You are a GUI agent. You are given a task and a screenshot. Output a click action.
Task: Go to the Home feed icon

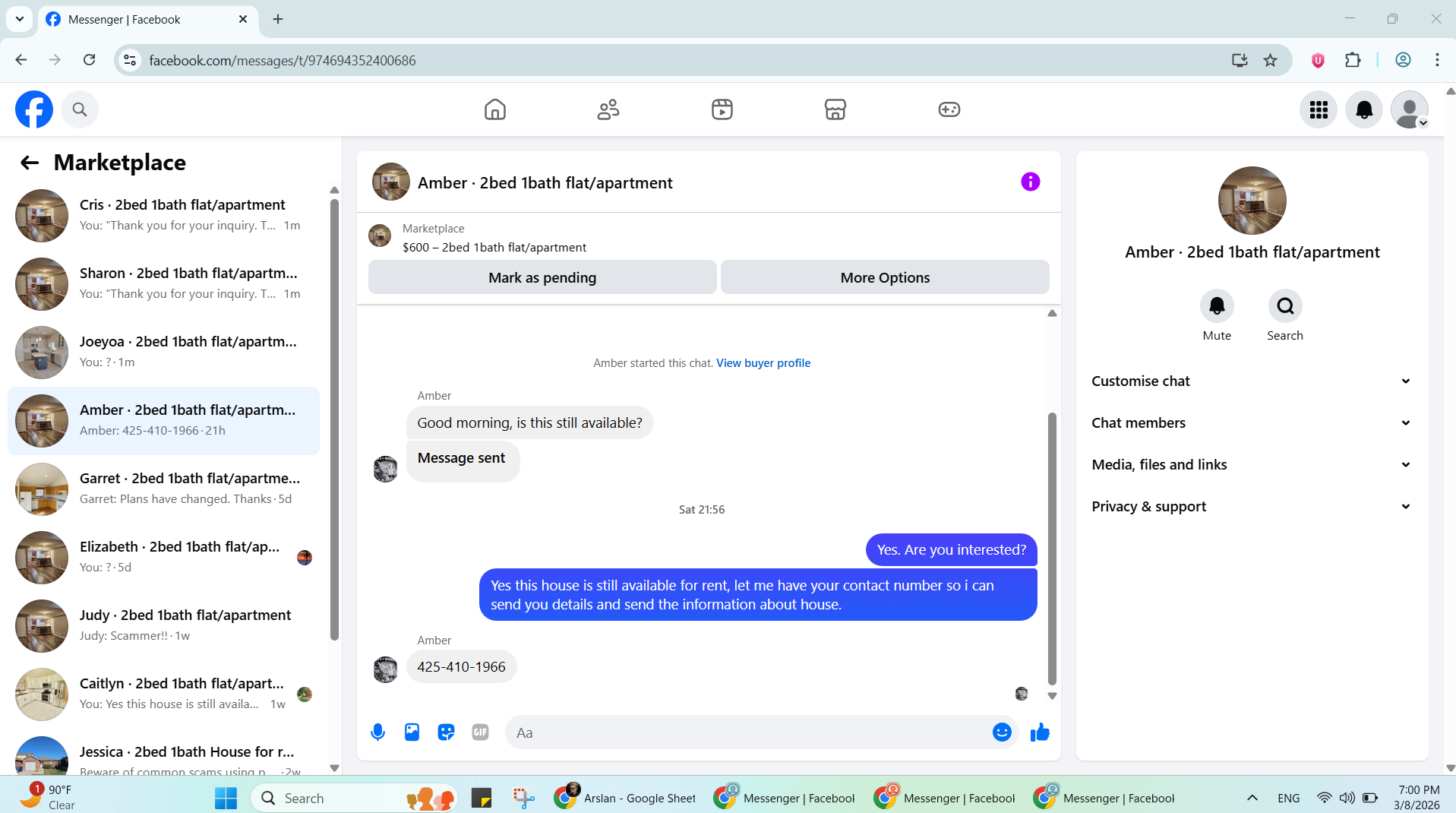tap(495, 109)
